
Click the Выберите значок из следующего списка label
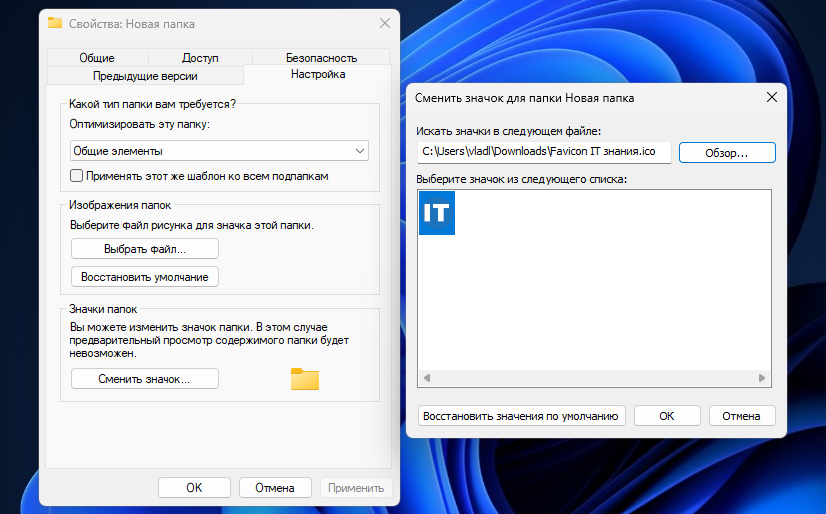[522, 179]
